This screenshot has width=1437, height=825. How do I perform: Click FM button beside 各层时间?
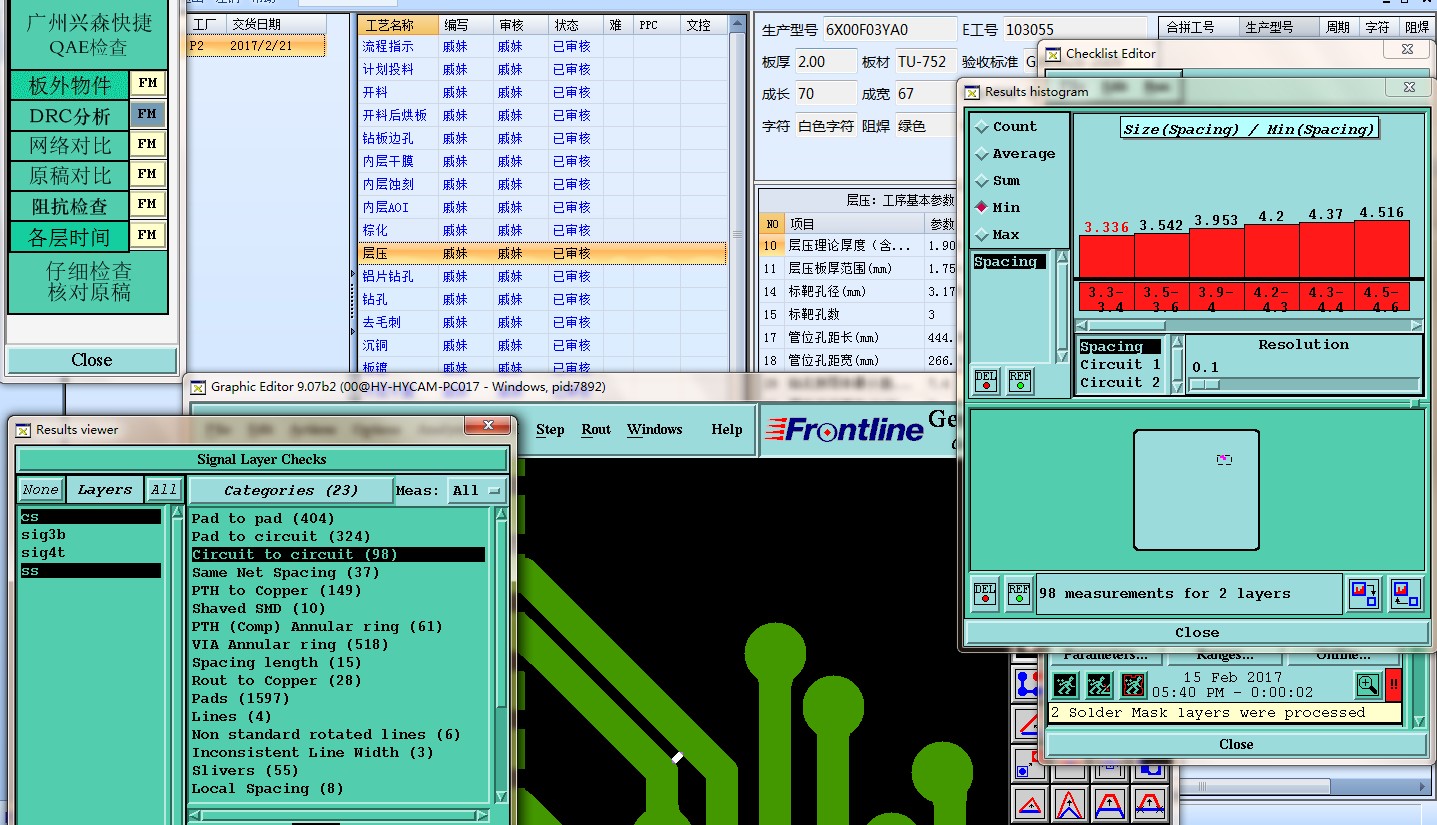[147, 235]
